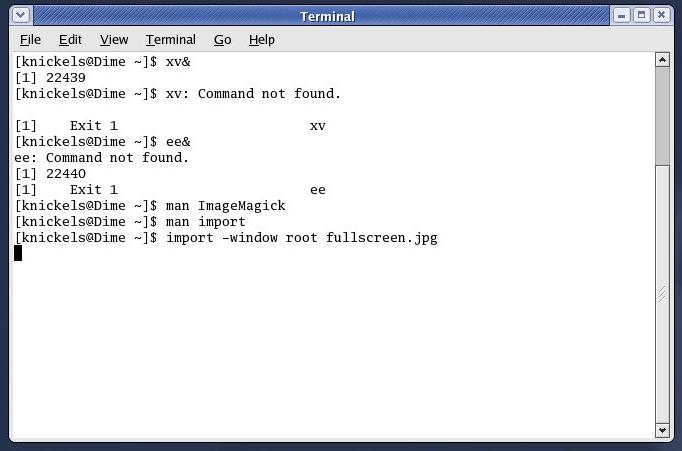This screenshot has width=682, height=451.
Task: Minimize the Terminal window
Action: [x=622, y=16]
